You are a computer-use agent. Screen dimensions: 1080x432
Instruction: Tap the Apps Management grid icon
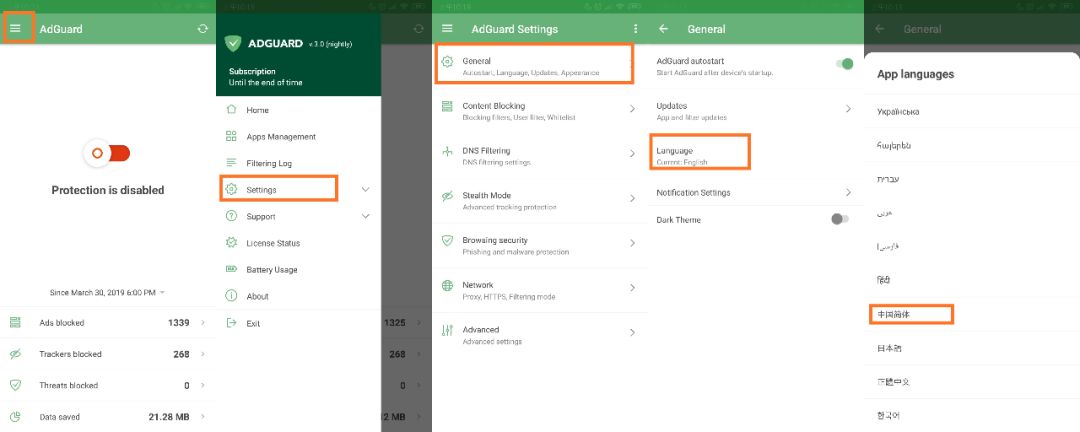[x=231, y=136]
